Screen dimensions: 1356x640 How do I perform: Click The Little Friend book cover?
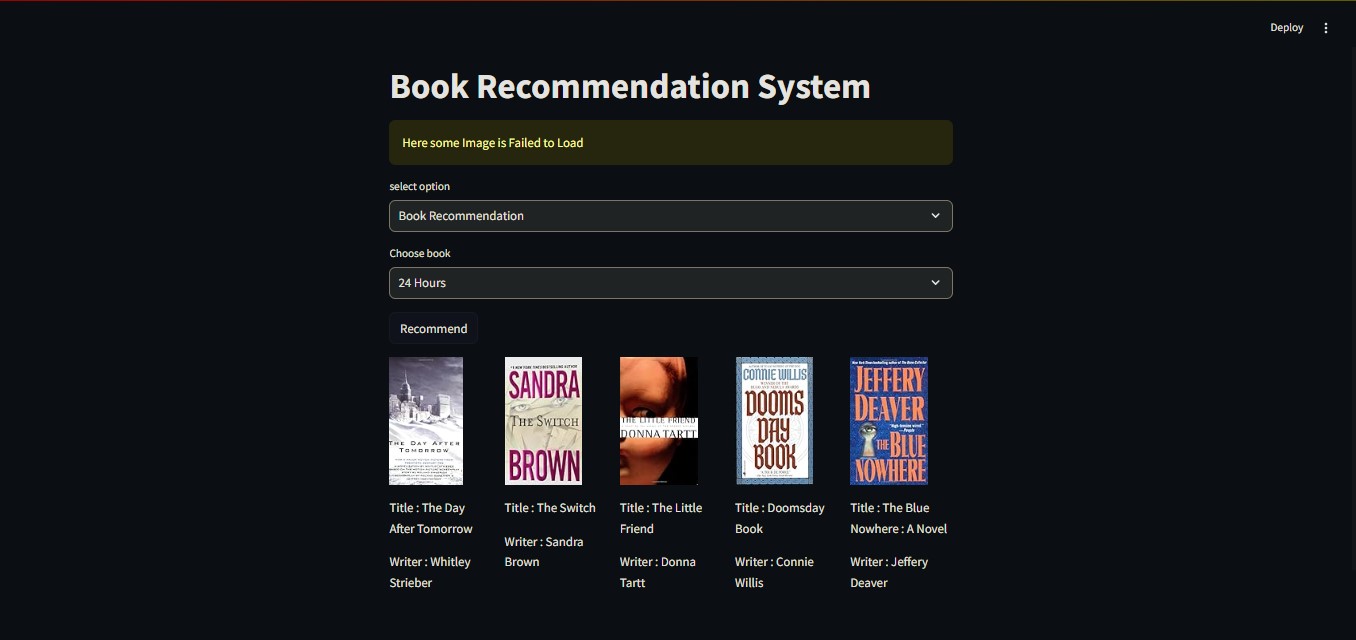(x=659, y=421)
